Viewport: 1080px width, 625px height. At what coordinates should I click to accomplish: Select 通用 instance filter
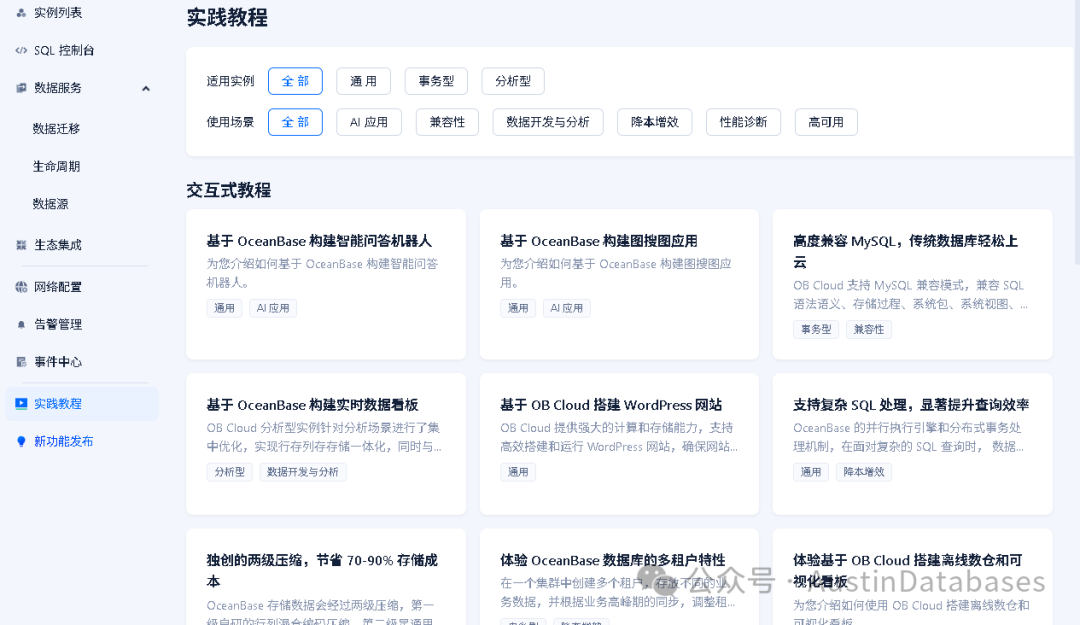[x=364, y=81]
